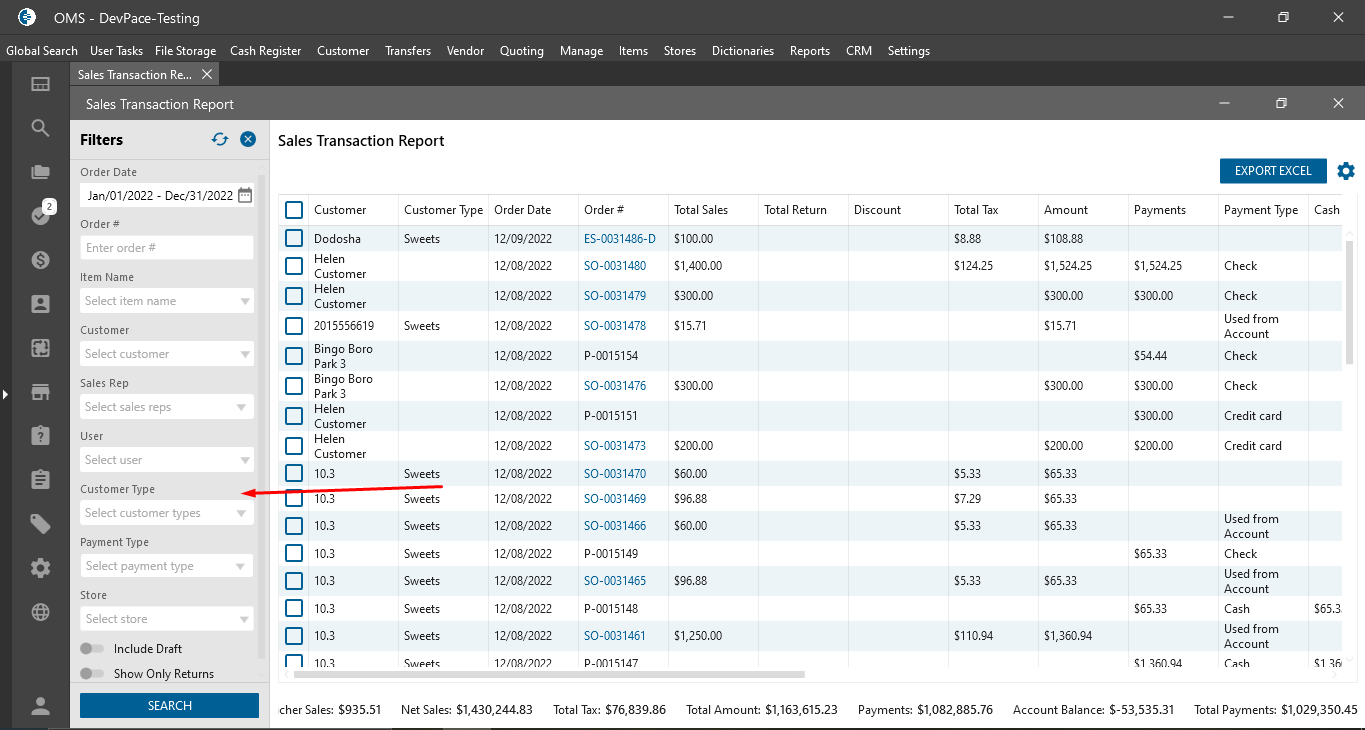Image resolution: width=1365 pixels, height=730 pixels.
Task: Open the dollar sign sidebar icon
Action: (x=40, y=260)
